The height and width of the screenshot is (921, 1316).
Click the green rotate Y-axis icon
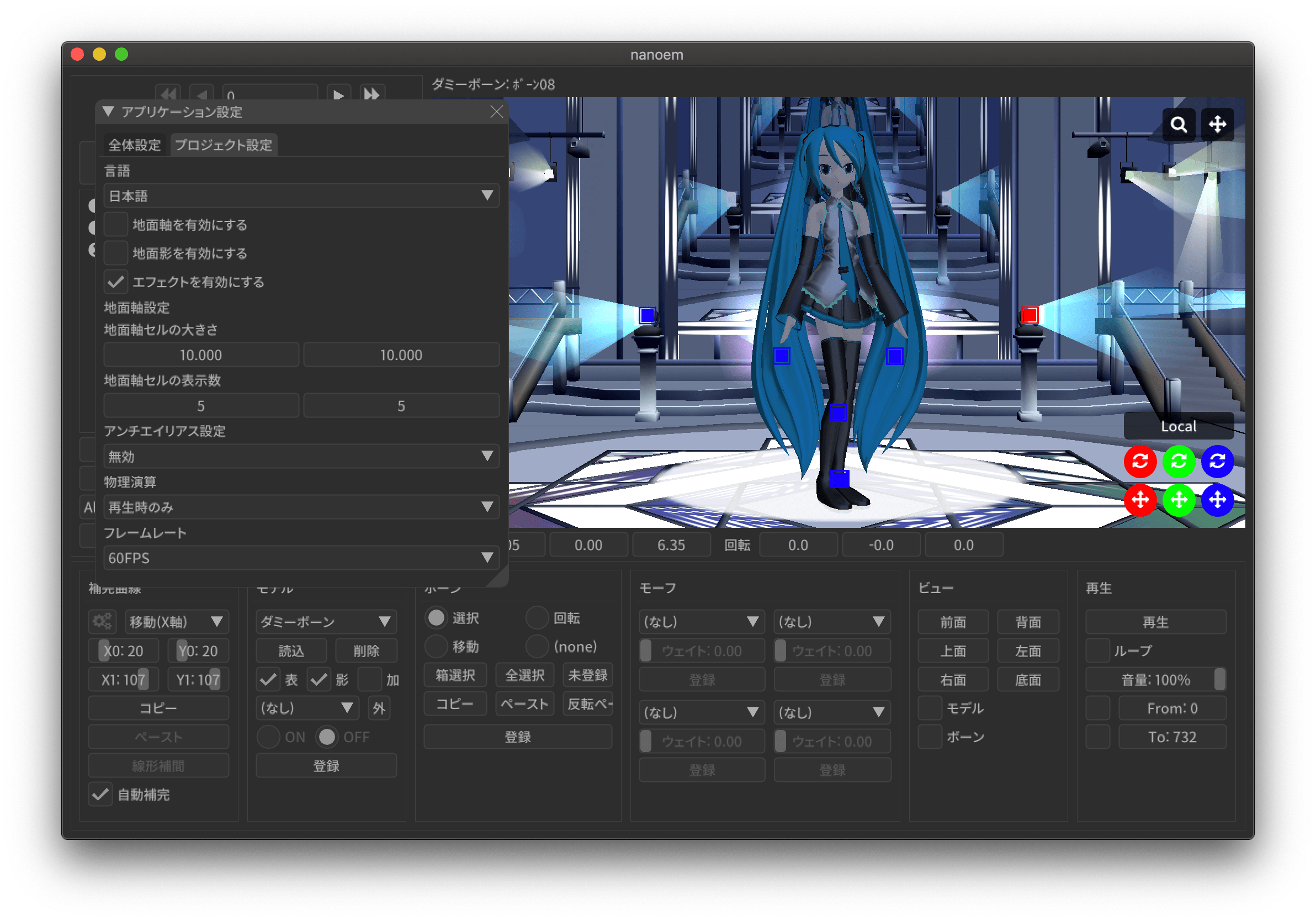pos(1179,461)
